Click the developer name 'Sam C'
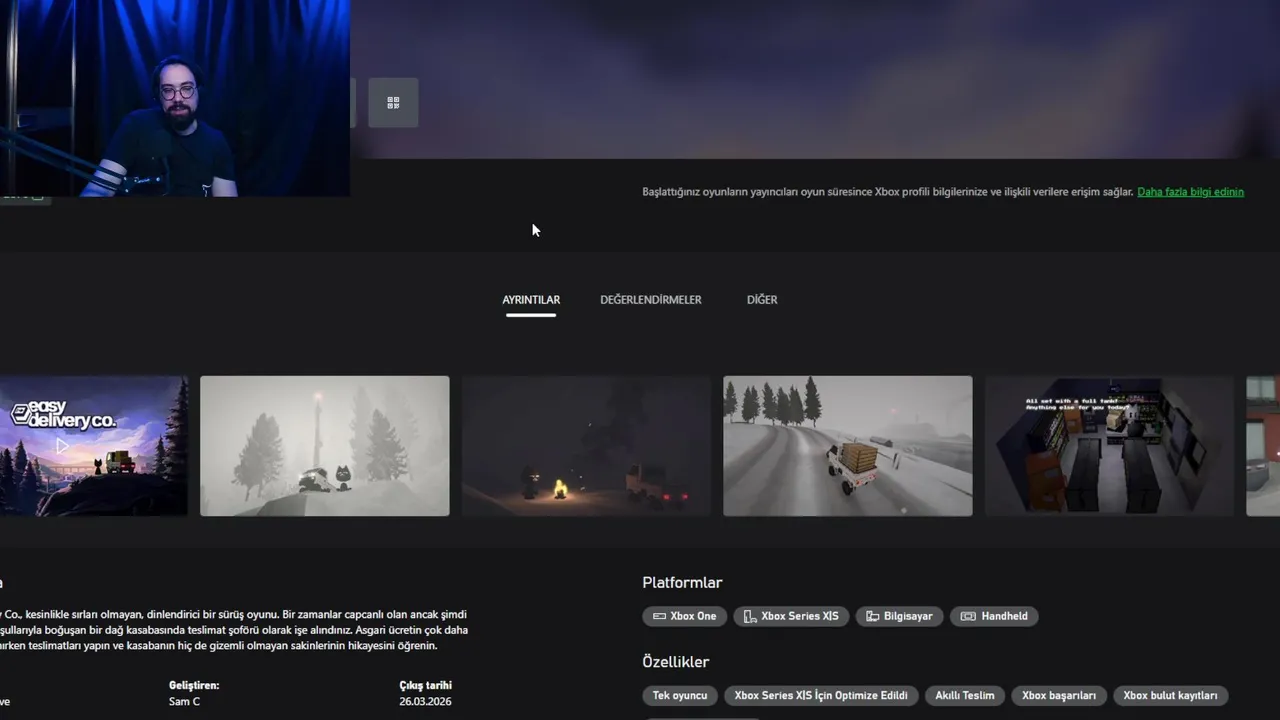The height and width of the screenshot is (720, 1280). [x=184, y=702]
